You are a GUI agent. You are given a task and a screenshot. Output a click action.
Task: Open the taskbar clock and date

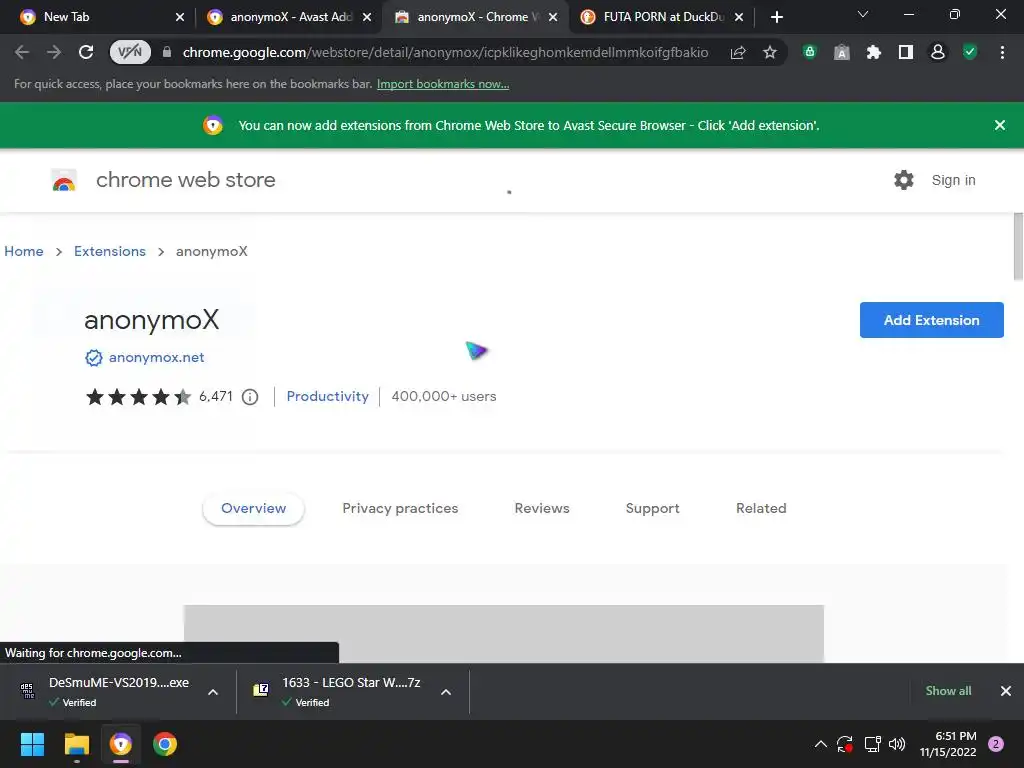click(948, 744)
